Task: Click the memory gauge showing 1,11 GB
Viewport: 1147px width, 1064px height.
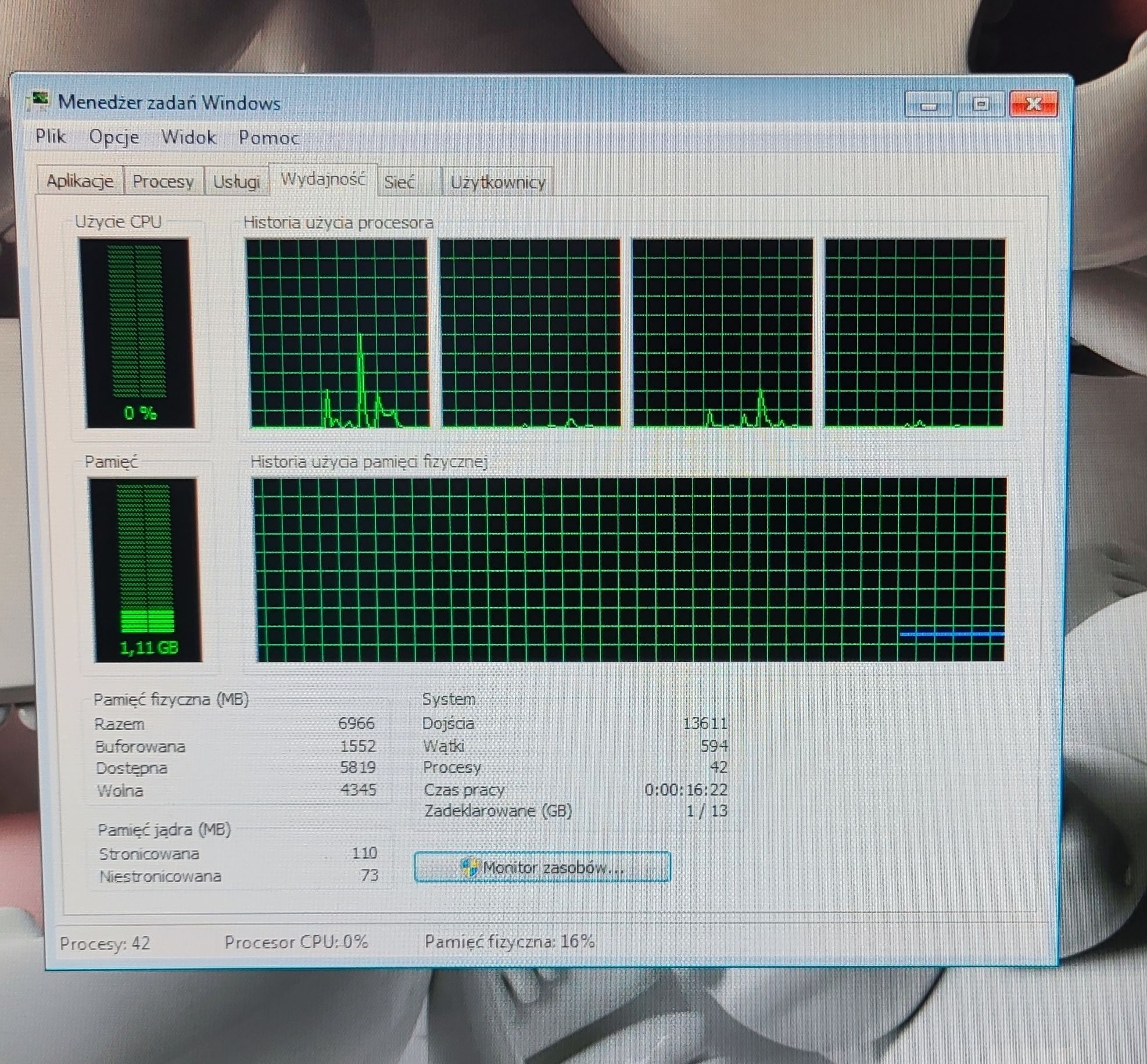Action: [145, 569]
